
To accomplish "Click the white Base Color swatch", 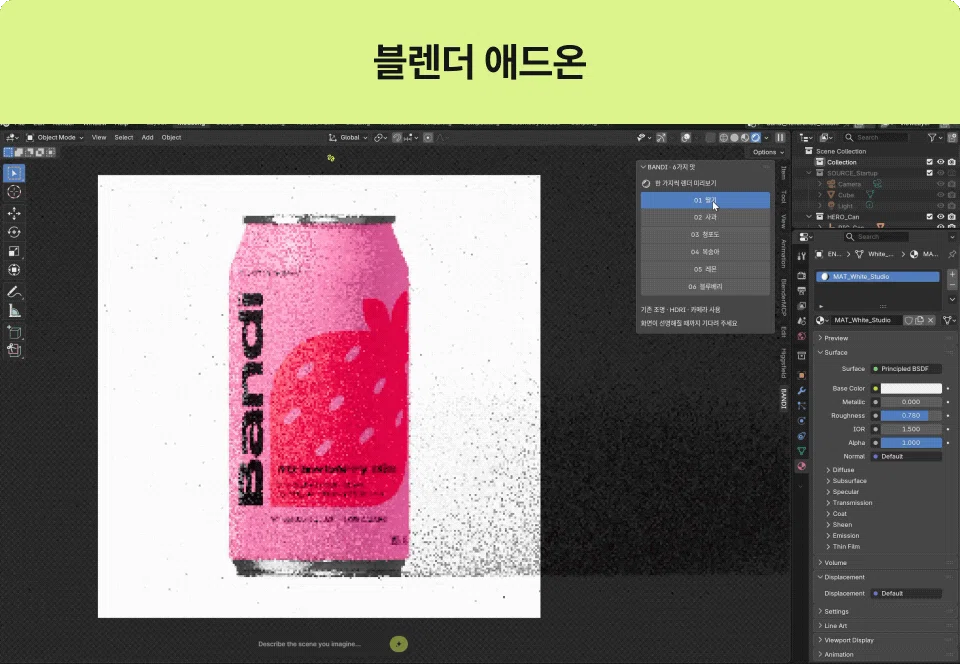I will tap(911, 389).
